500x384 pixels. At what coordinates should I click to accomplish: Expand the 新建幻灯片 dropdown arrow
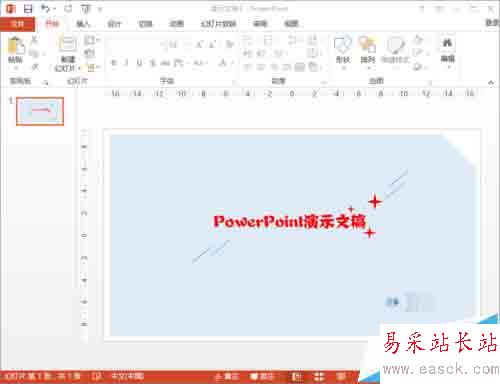(79, 68)
